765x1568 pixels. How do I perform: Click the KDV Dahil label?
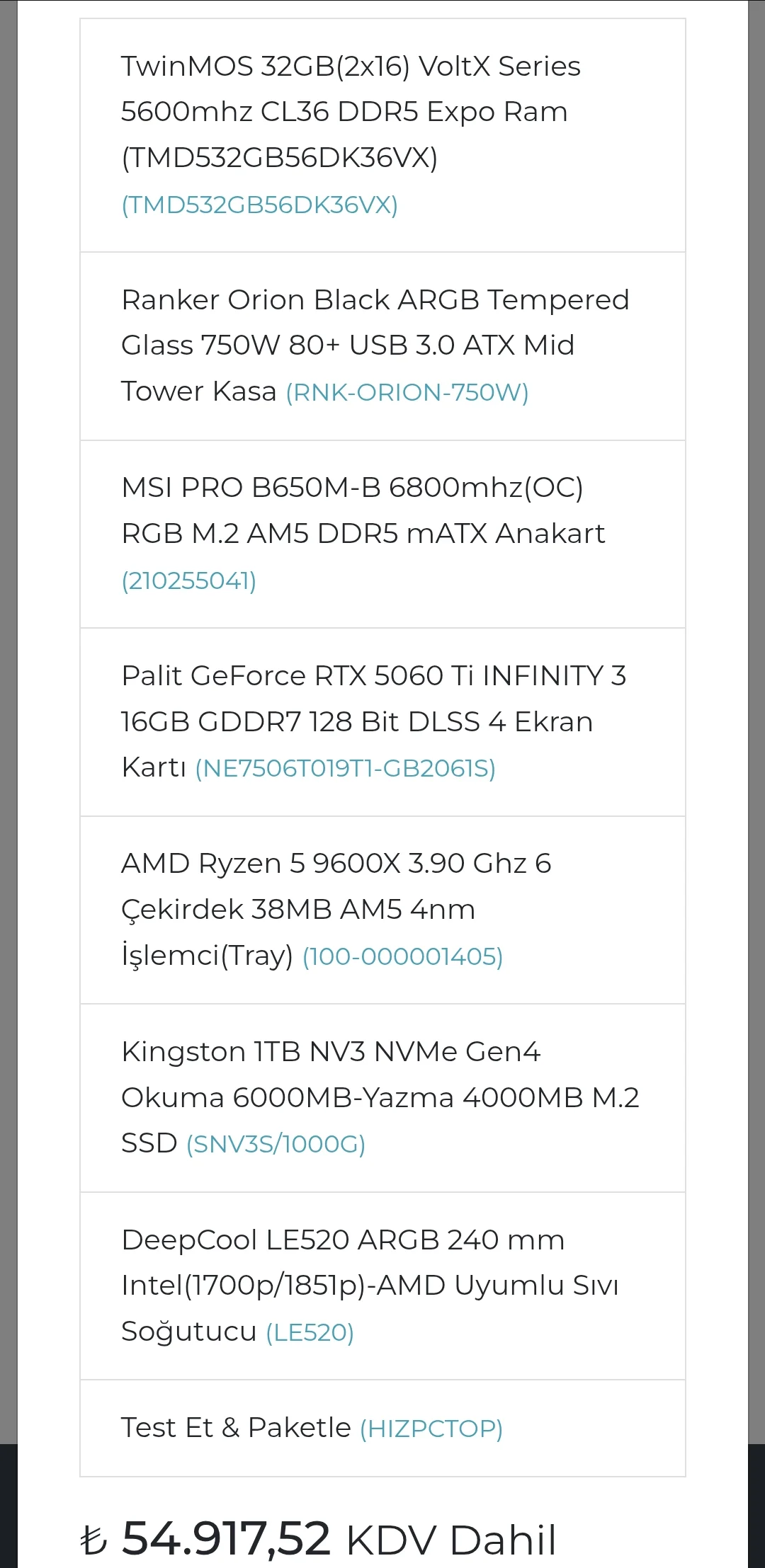coord(450,1540)
